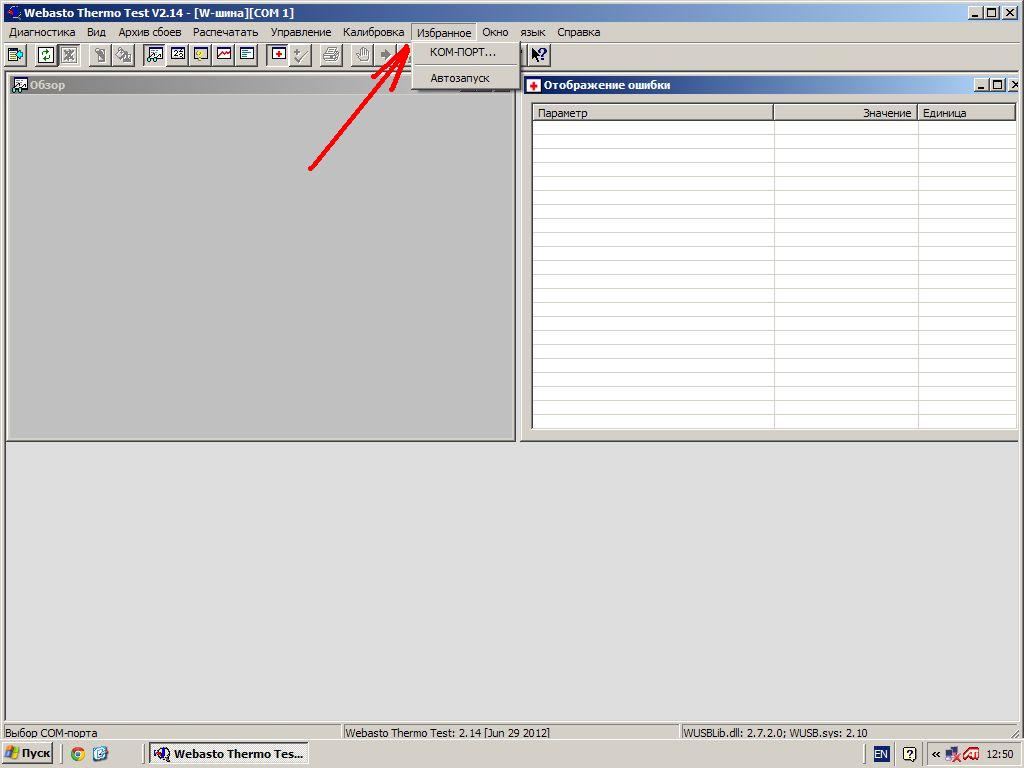Click the Обзор window title icon
The height and width of the screenshot is (768, 1024).
coord(20,85)
